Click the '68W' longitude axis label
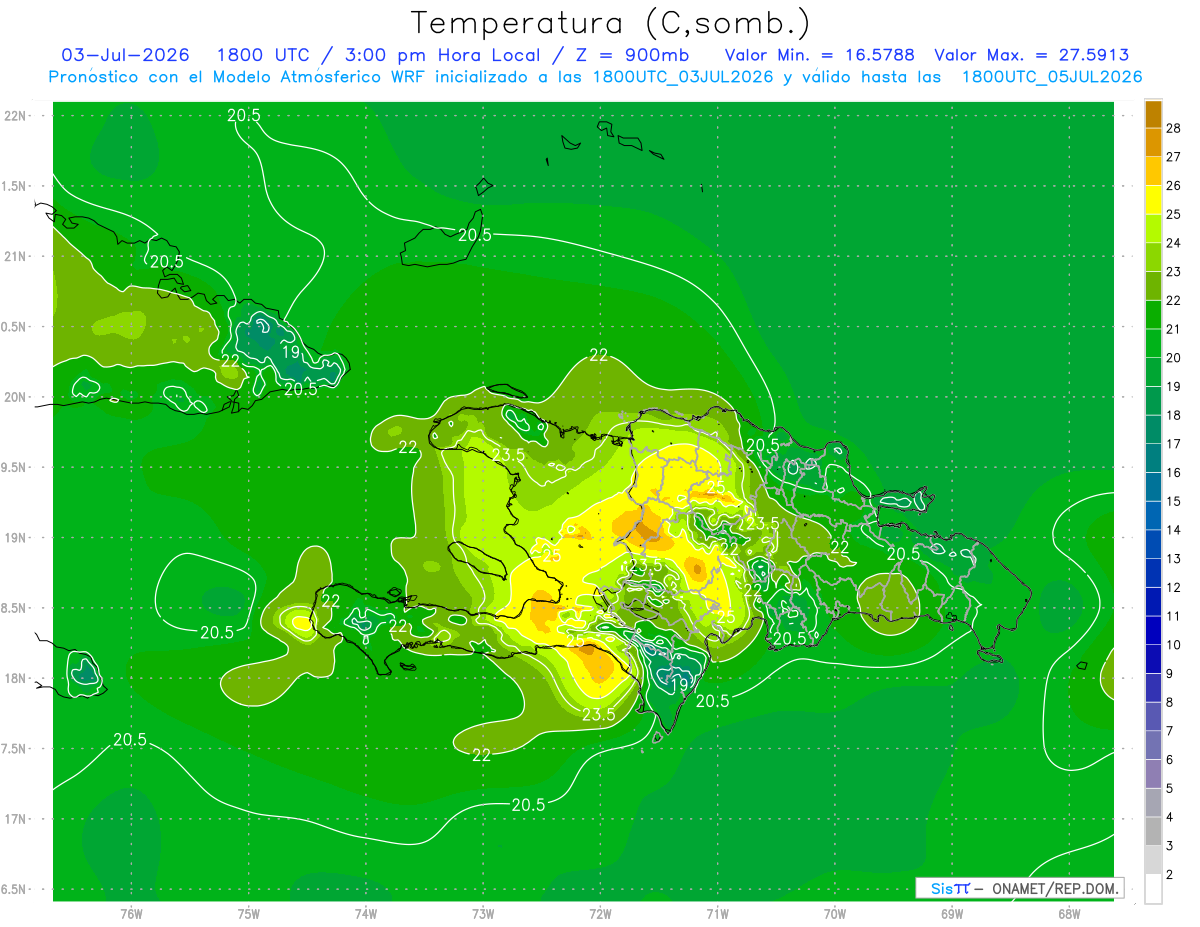 [x=1069, y=914]
